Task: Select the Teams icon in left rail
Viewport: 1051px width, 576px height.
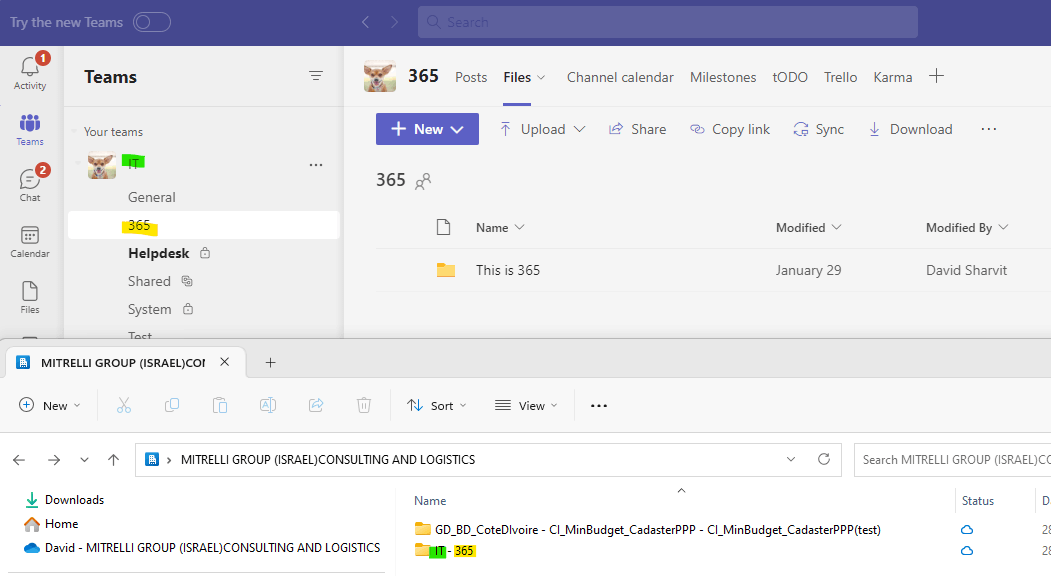Action: click(30, 129)
